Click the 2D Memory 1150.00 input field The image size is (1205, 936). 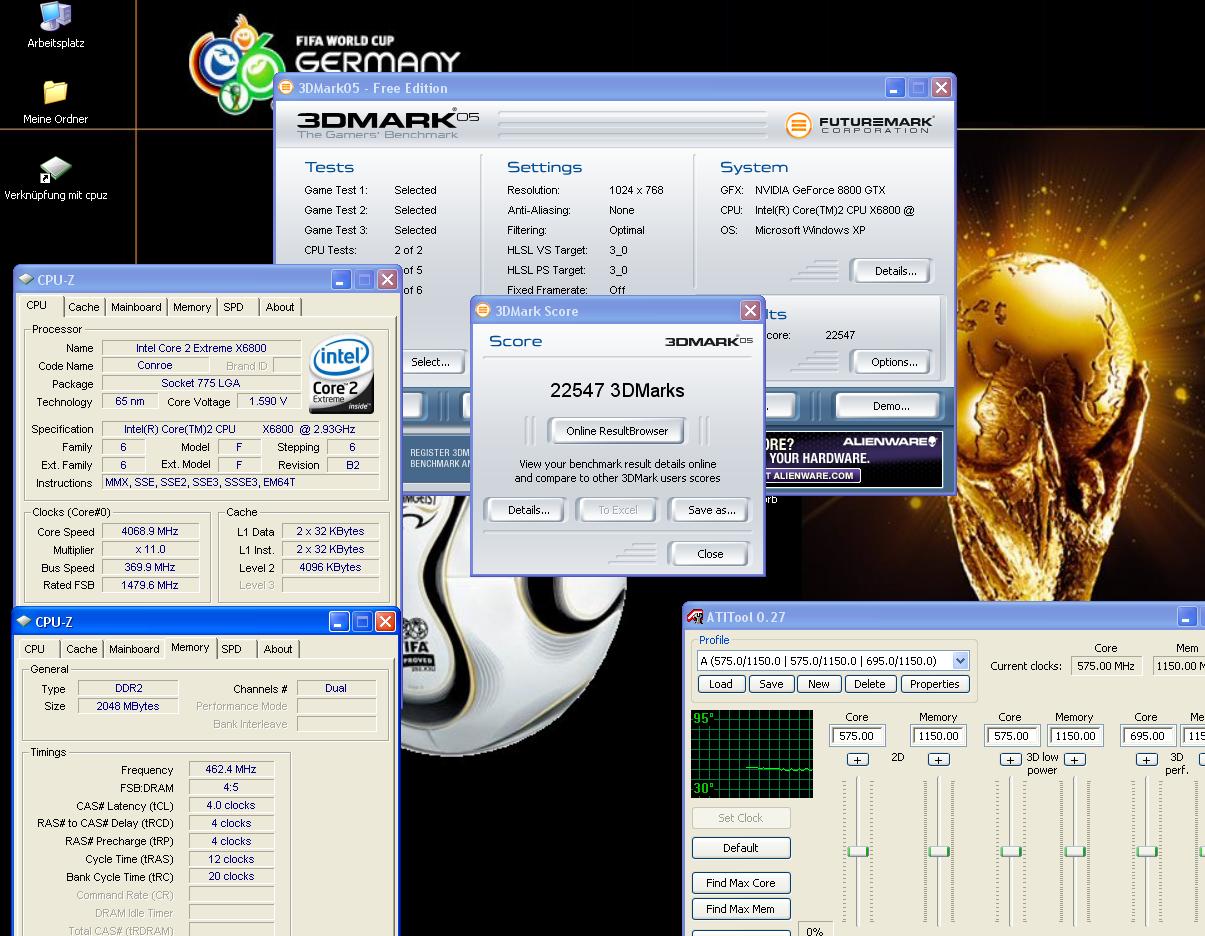coord(938,736)
